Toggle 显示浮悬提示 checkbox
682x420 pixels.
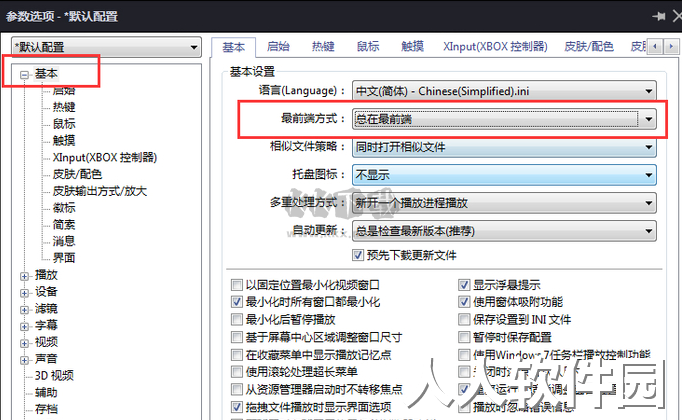point(464,285)
